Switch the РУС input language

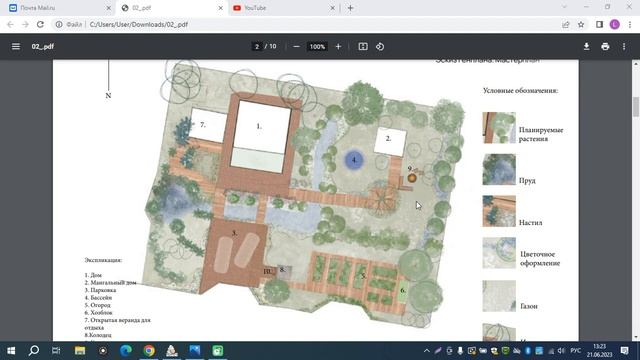(x=576, y=351)
